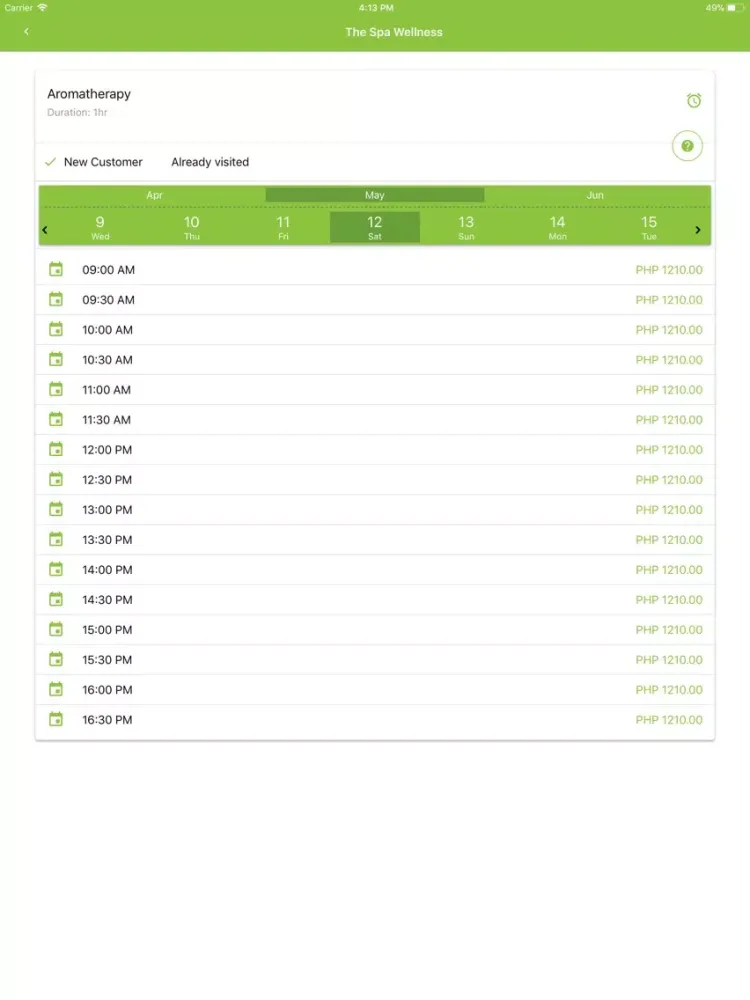Book the 09:00 AM time slot

tap(375, 270)
